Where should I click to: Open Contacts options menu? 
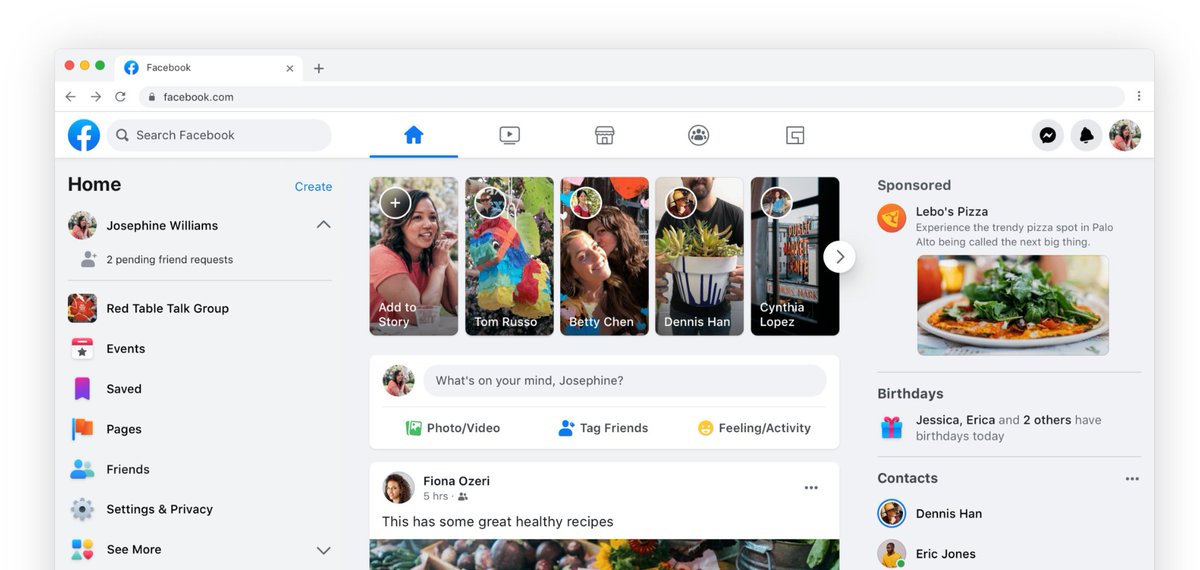coord(1132,479)
